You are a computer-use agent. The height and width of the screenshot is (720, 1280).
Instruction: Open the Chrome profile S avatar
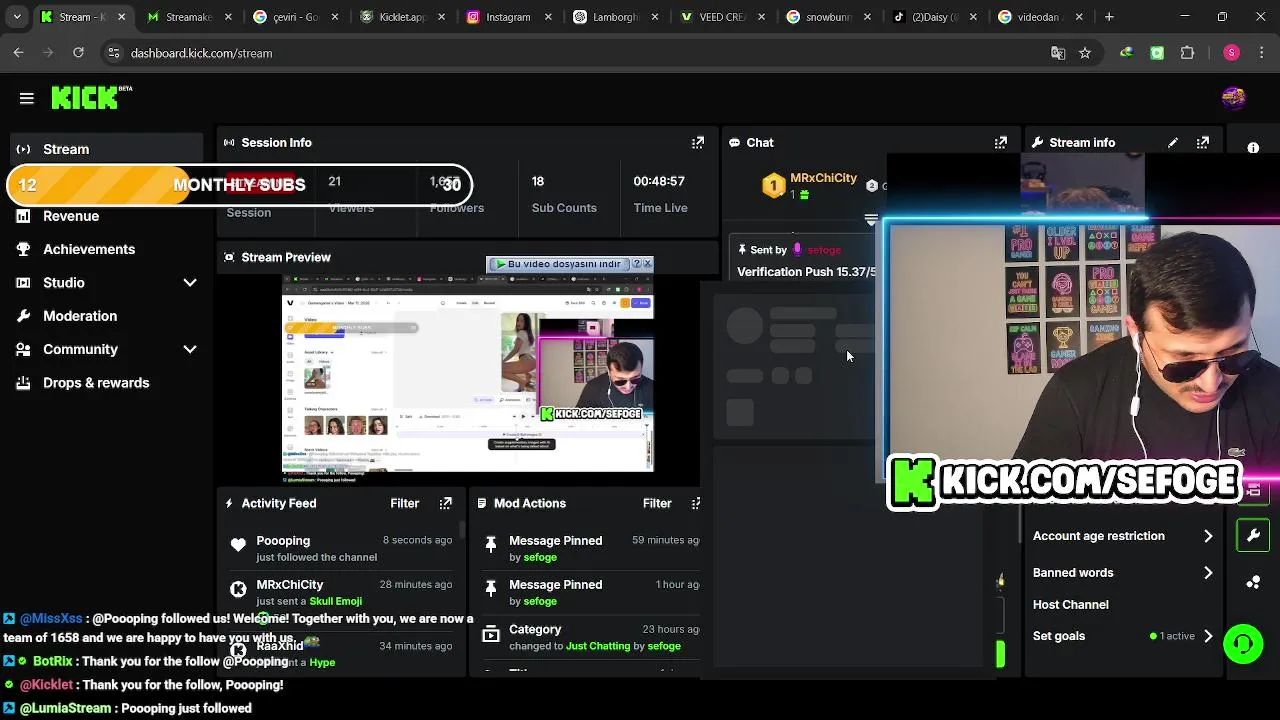coord(1231,53)
